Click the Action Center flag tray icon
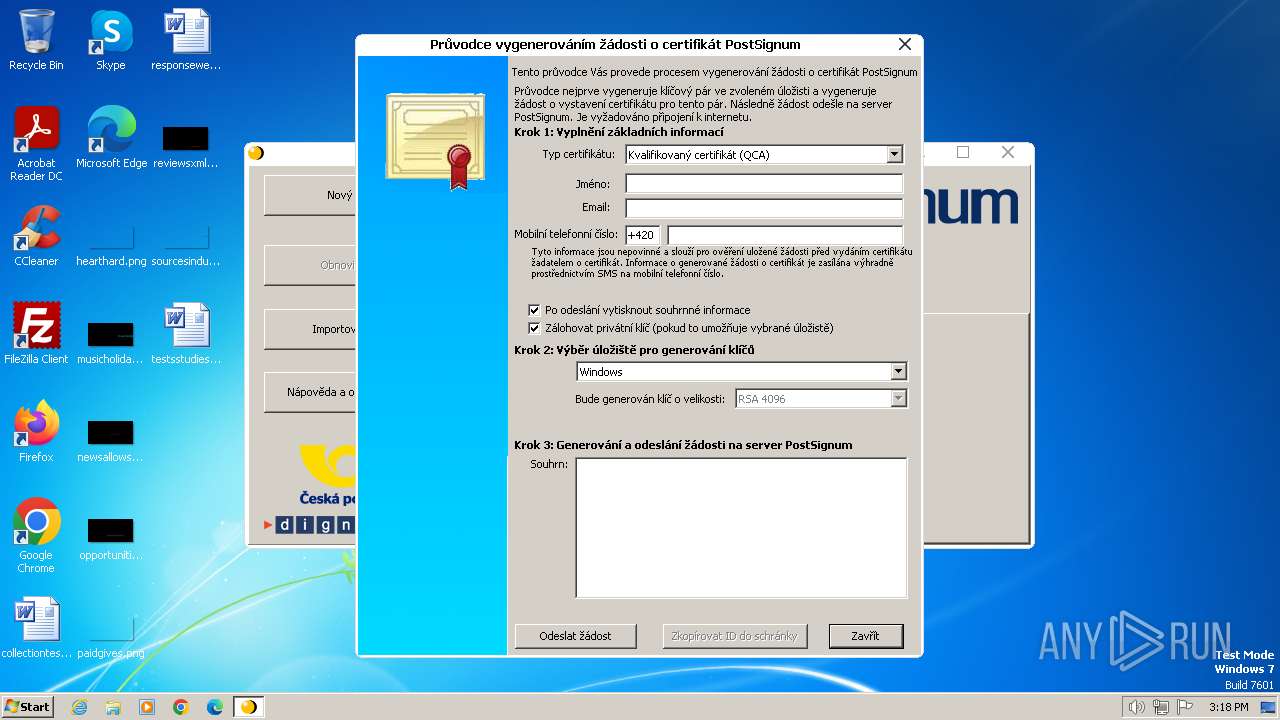1280x720 pixels. pyautogui.click(x=1185, y=707)
